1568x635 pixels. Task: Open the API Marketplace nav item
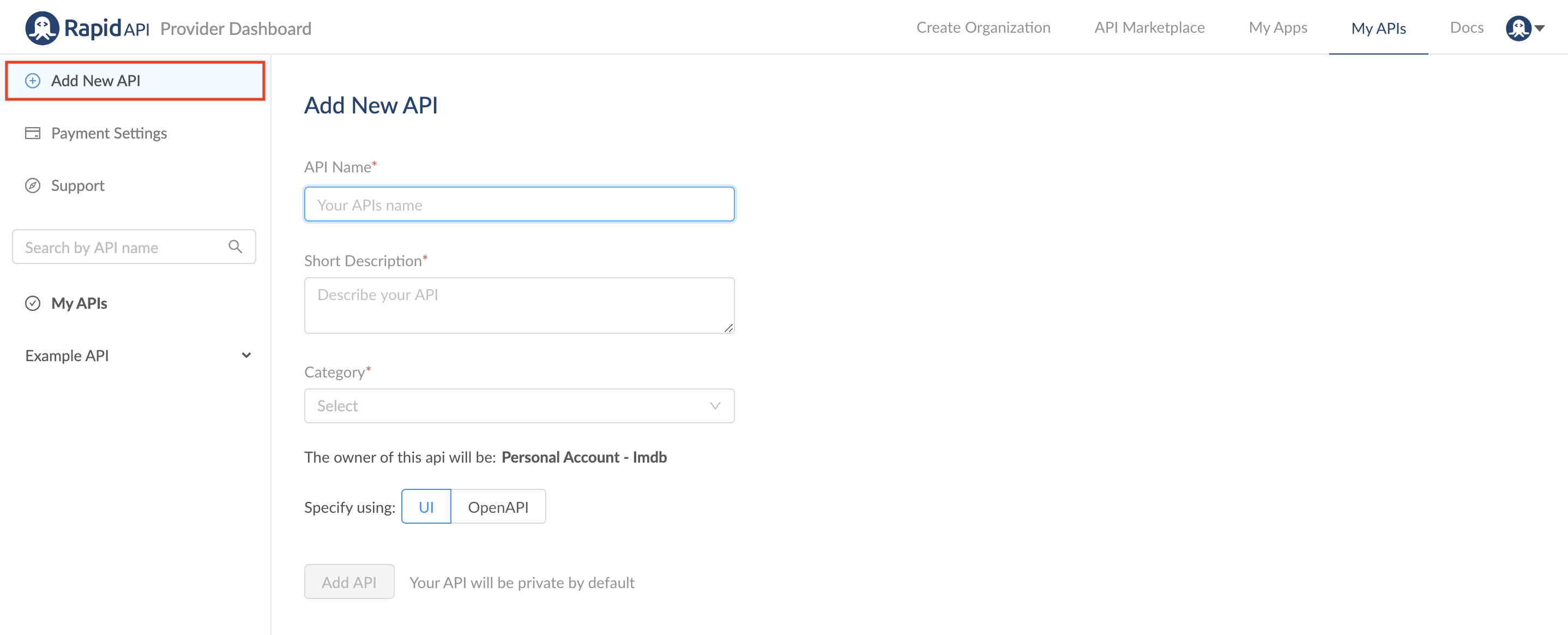1149,28
